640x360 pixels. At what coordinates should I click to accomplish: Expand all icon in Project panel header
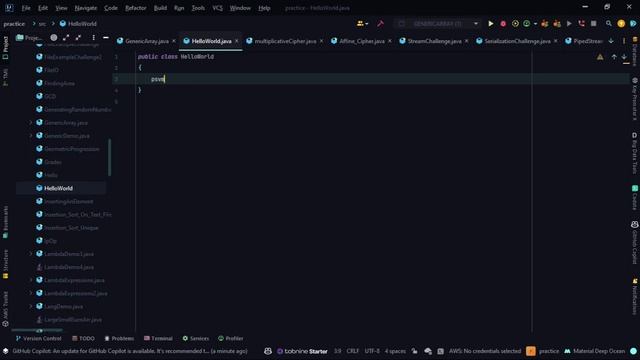[66, 38]
